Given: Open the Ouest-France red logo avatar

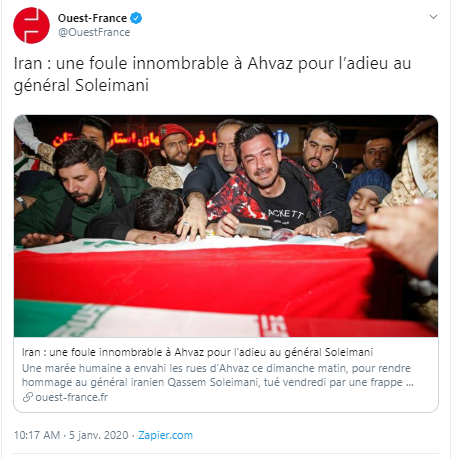Looking at the screenshot, I should click(x=31, y=25).
